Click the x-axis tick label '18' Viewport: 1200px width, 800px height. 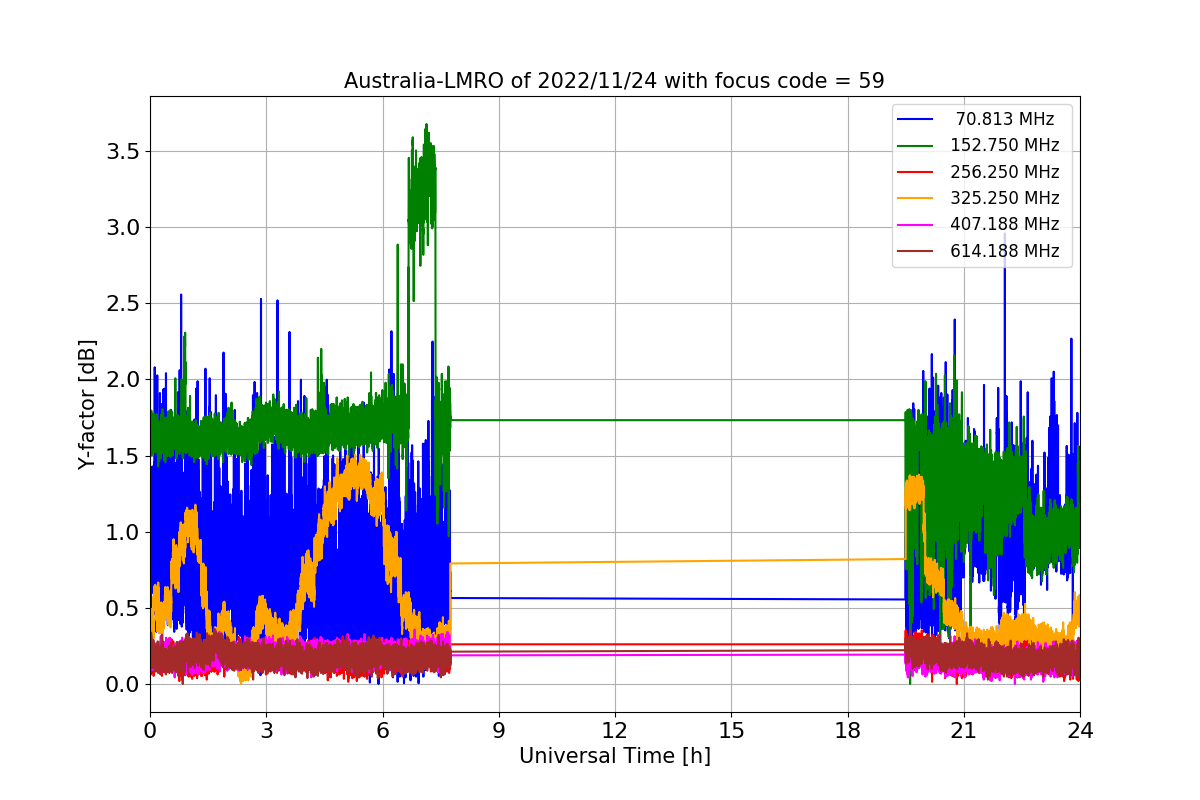(x=847, y=730)
